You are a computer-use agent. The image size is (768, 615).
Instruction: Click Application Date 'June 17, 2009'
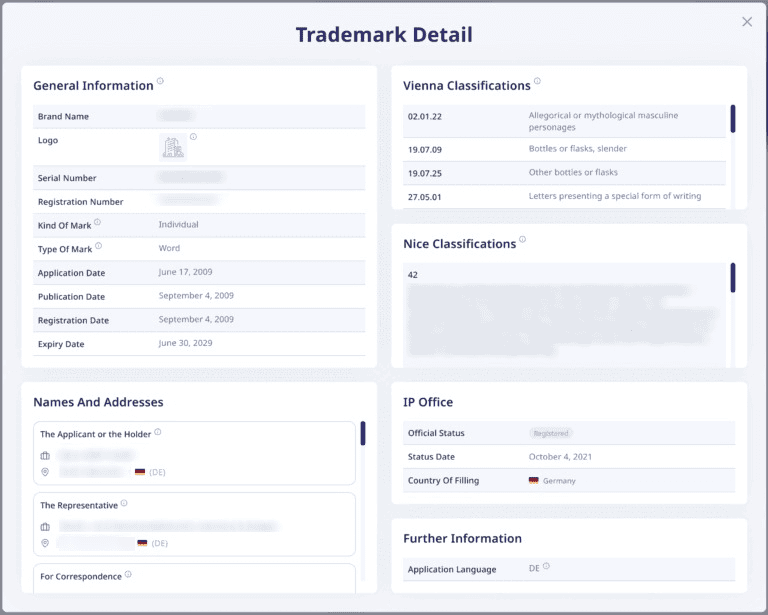pos(185,272)
